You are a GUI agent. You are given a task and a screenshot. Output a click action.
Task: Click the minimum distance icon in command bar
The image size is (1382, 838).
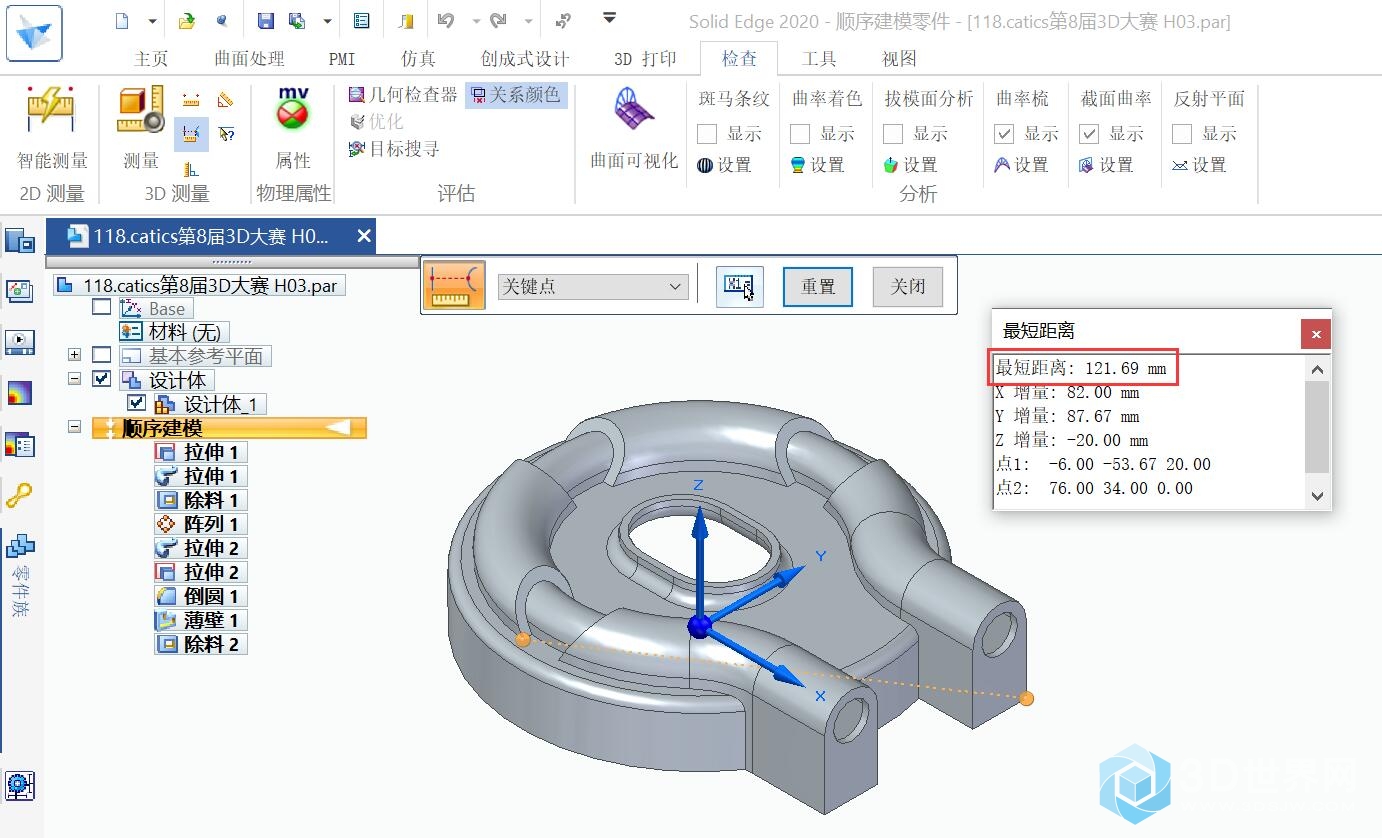coord(455,286)
